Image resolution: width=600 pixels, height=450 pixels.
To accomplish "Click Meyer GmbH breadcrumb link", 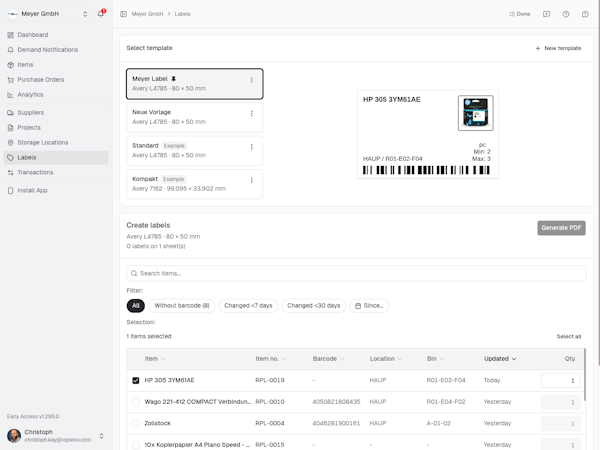I will coord(147,14).
